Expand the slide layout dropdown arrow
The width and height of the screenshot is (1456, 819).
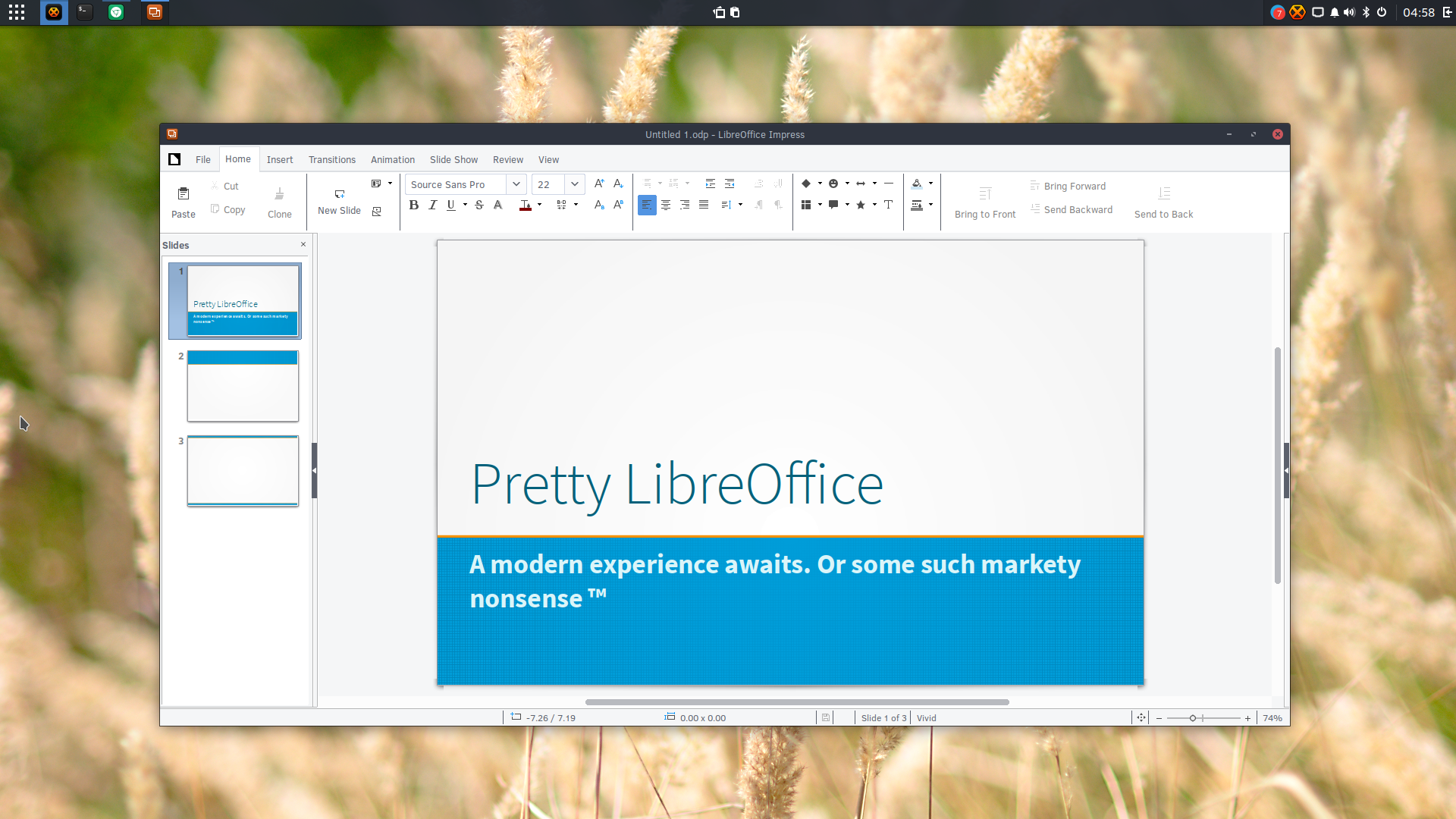pos(391,184)
